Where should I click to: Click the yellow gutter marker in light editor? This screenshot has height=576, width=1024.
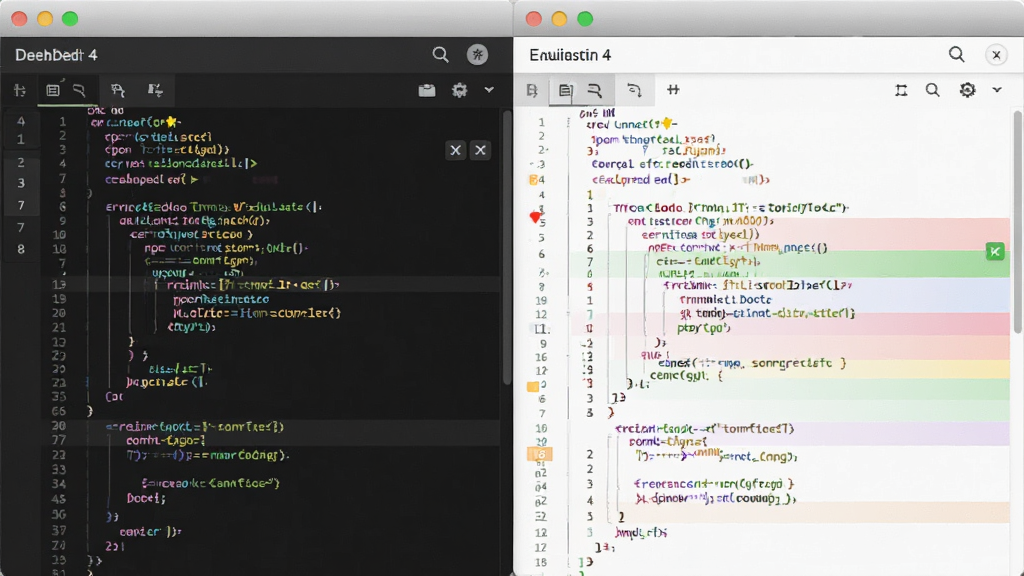[533, 387]
